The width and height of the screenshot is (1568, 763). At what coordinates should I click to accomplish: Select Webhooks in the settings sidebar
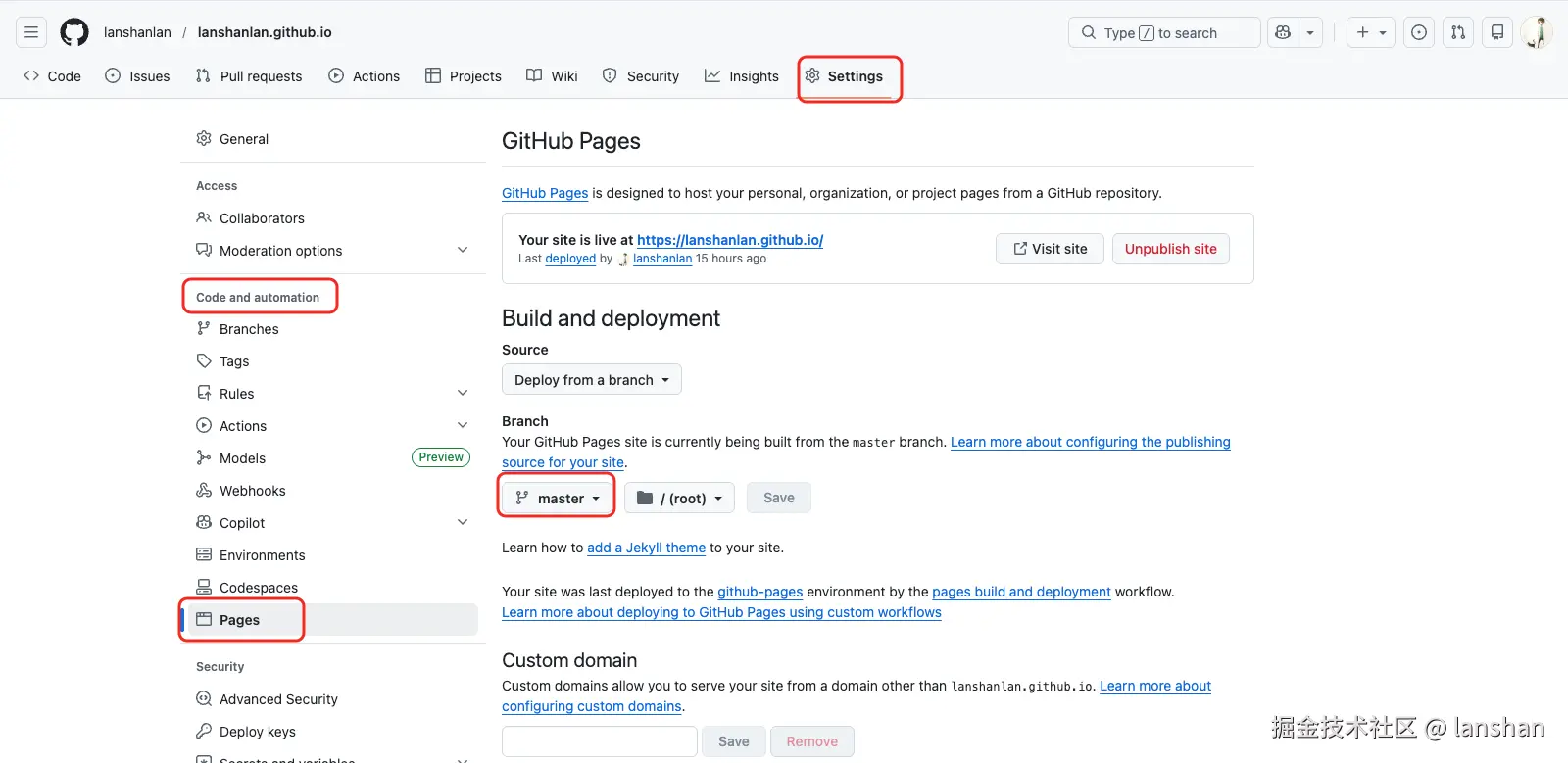[x=253, y=491]
